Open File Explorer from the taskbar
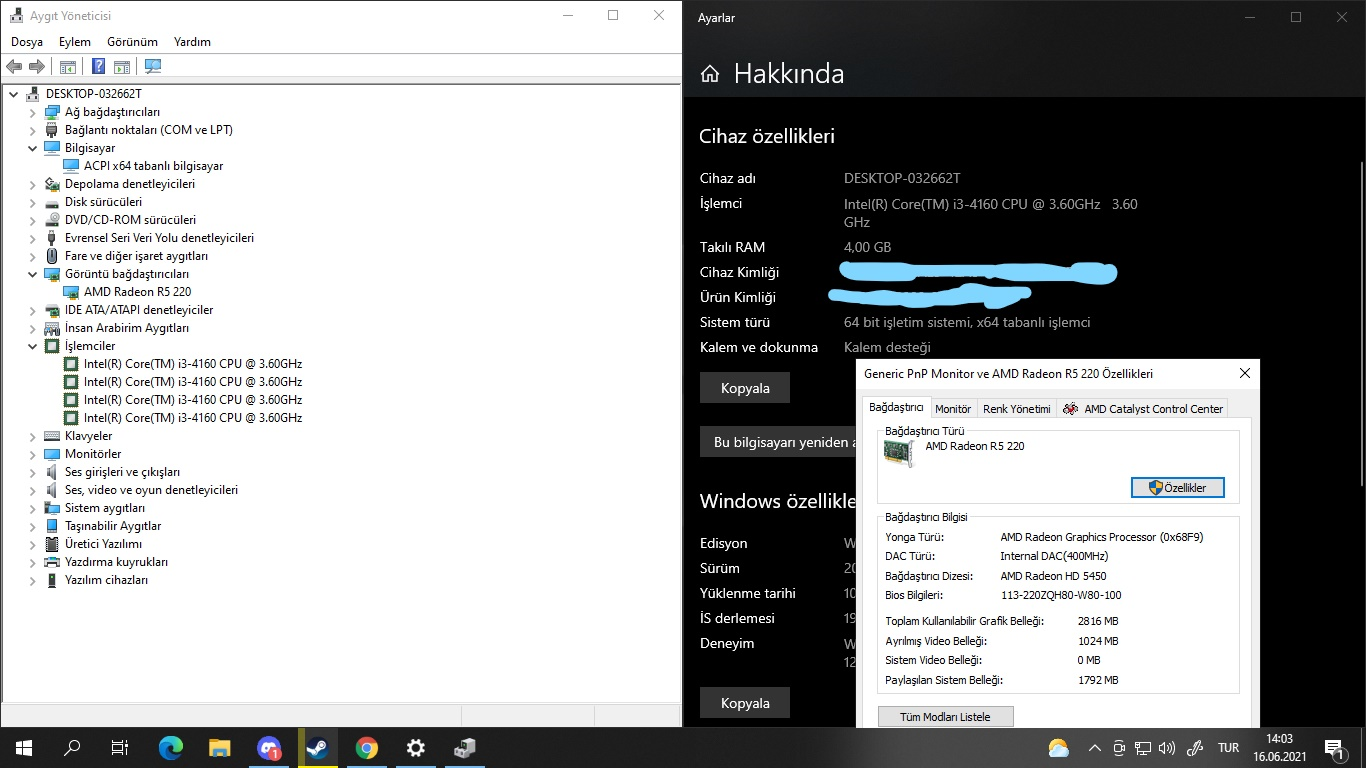 220,748
